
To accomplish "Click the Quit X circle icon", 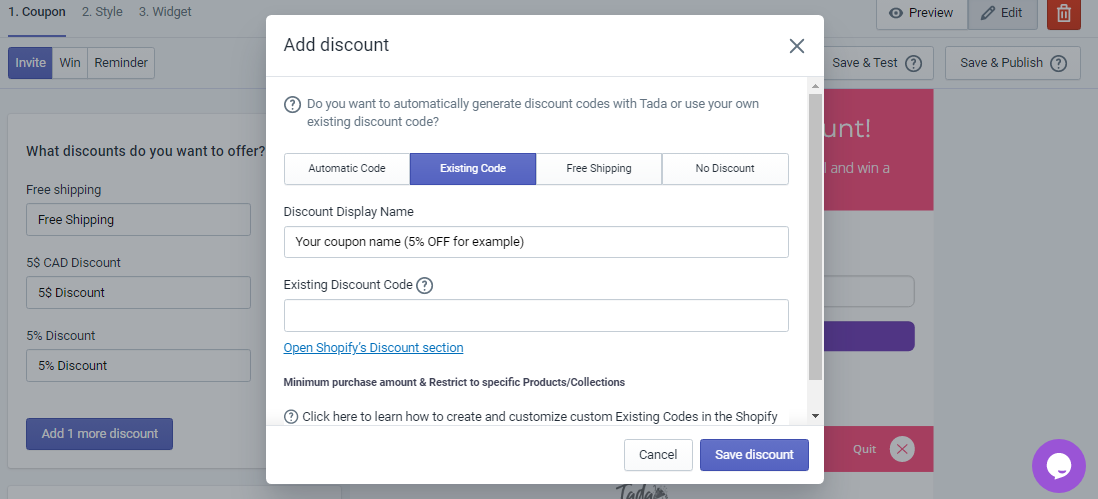I will tap(902, 449).
